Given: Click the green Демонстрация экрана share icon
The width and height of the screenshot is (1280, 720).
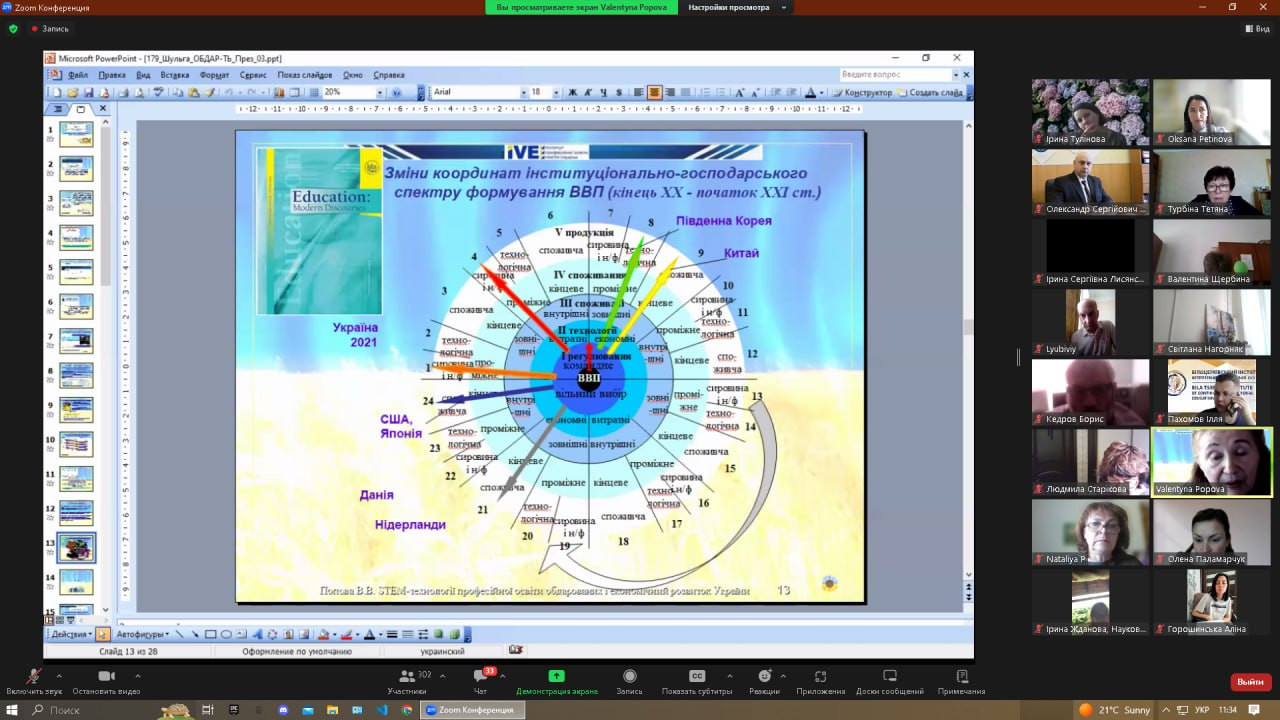Looking at the screenshot, I should (557, 676).
